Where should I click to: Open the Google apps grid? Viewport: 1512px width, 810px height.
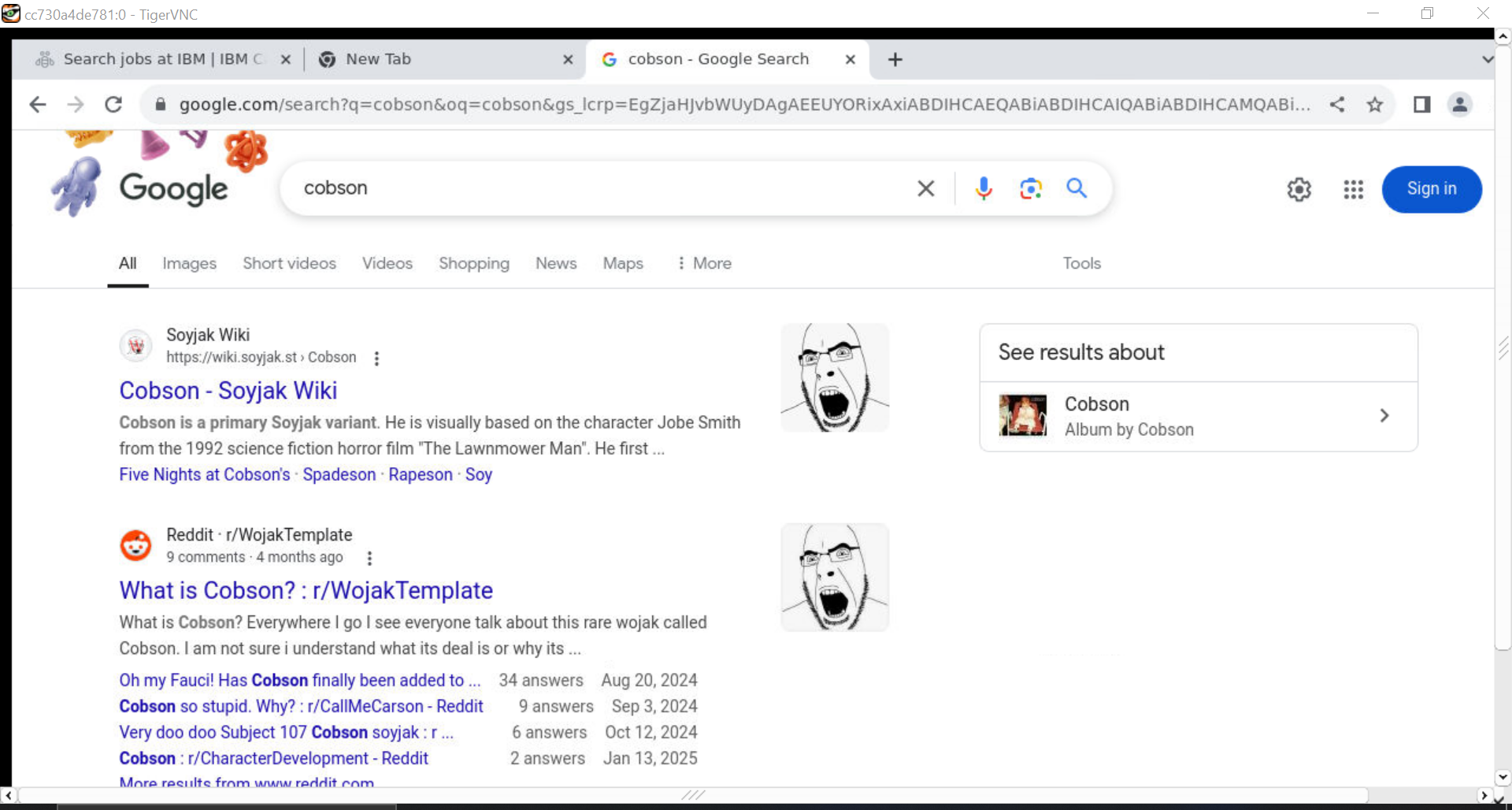coord(1353,189)
